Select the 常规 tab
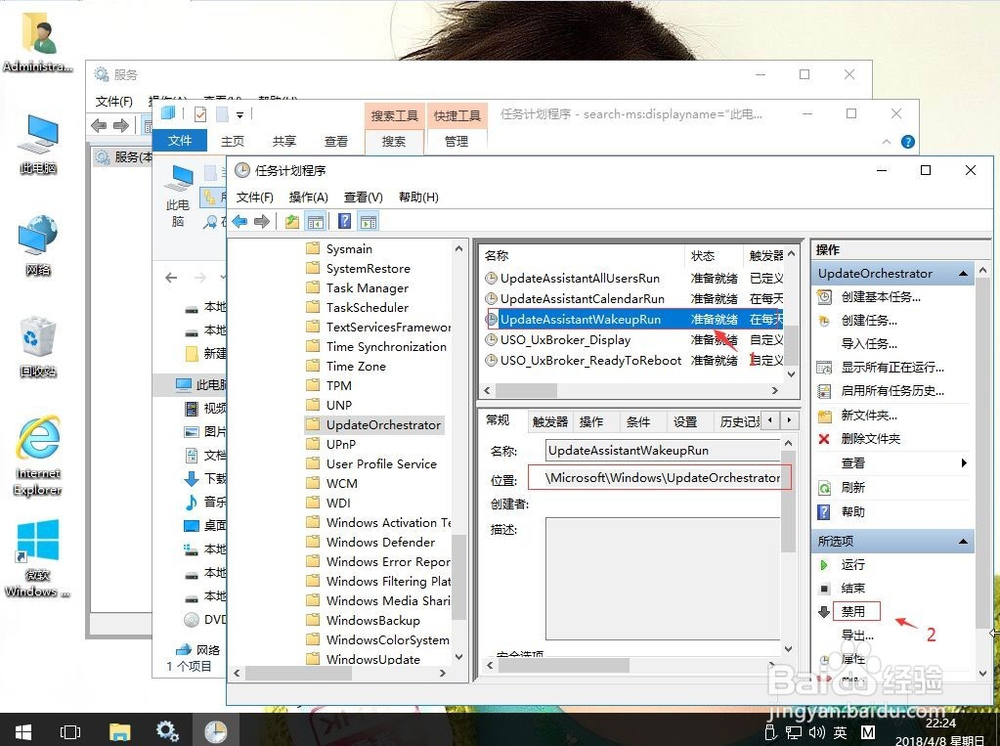Image resolution: width=1000 pixels, height=746 pixels. 498,420
